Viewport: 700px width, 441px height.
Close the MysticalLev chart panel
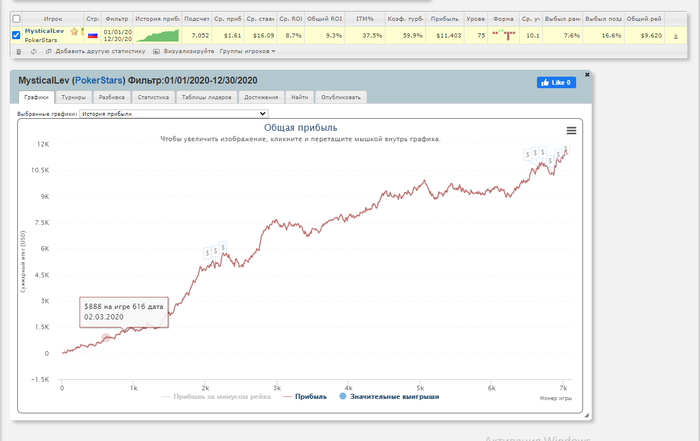coord(587,75)
